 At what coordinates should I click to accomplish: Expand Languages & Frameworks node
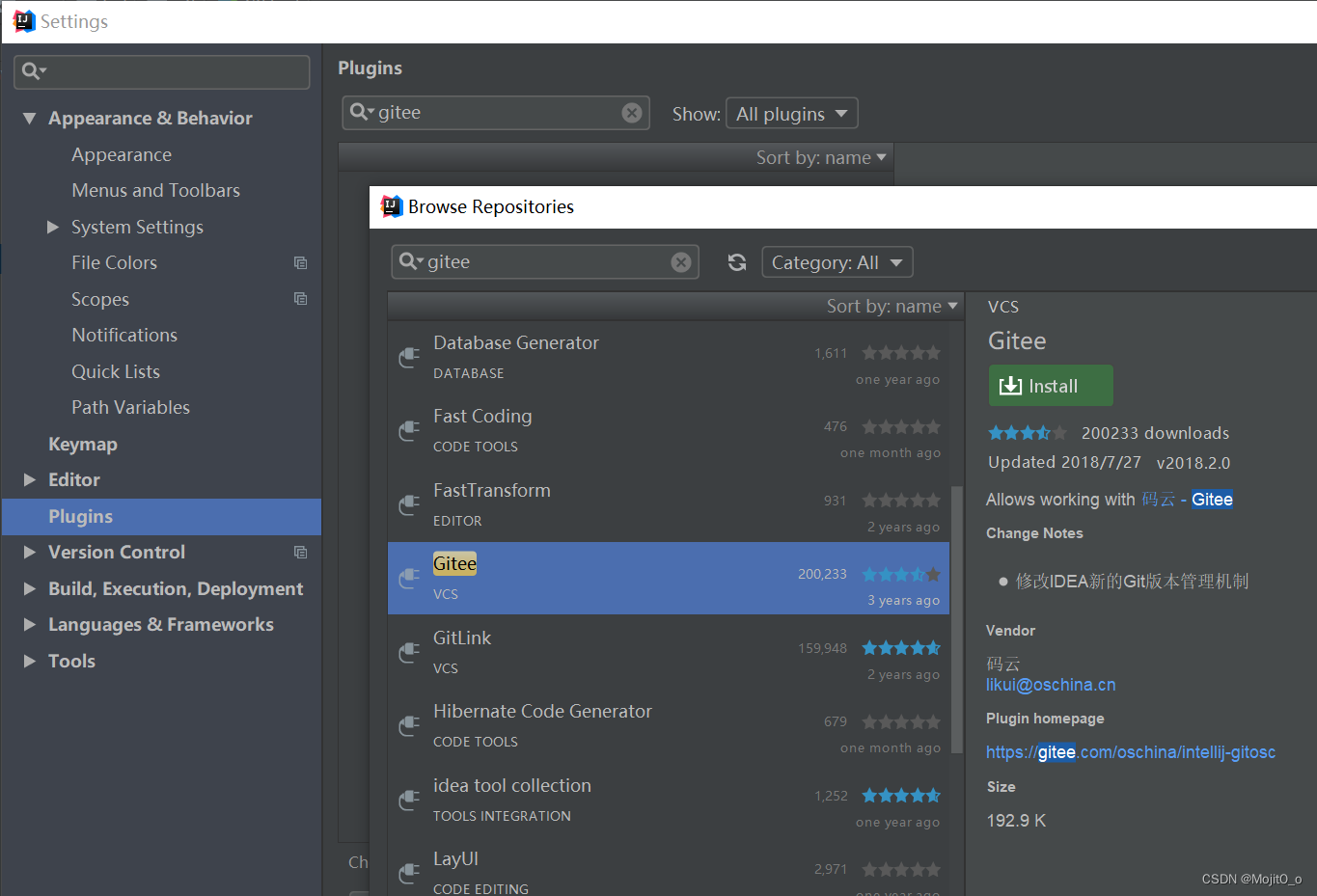coord(29,624)
